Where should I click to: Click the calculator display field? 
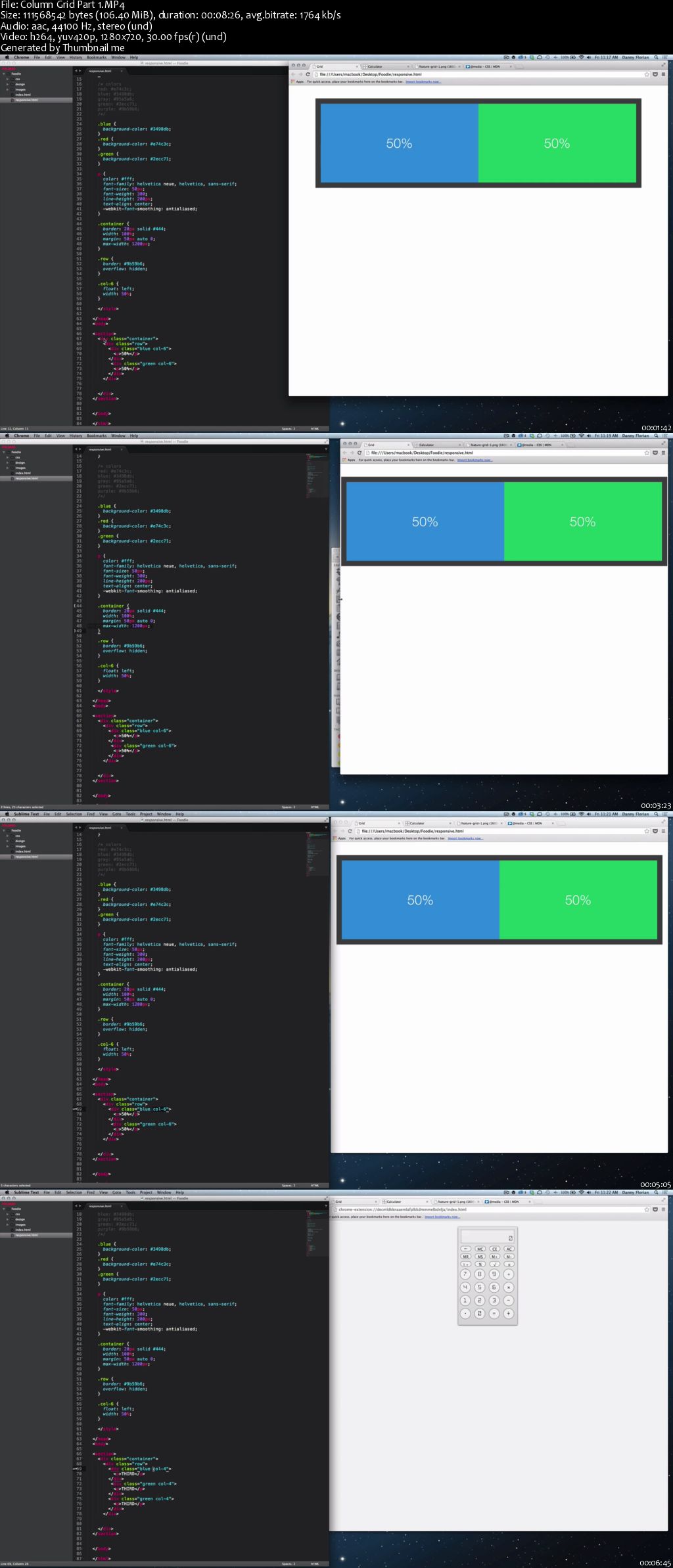click(x=488, y=1236)
